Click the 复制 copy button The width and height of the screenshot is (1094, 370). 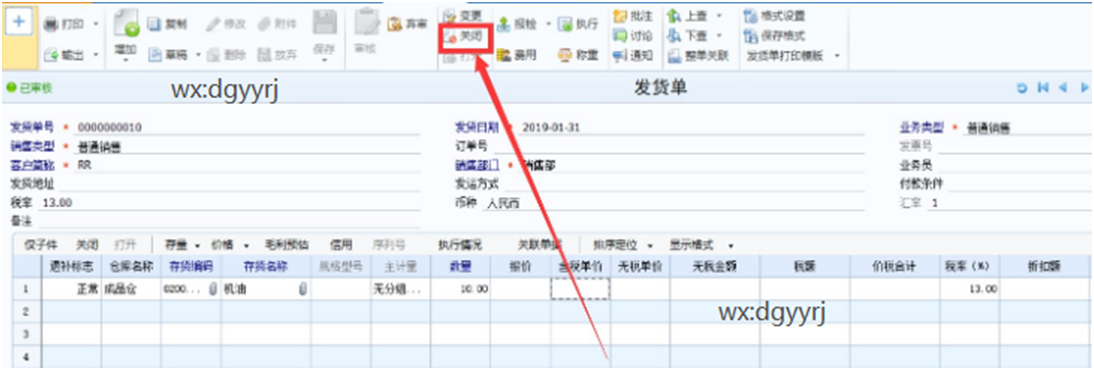[168, 24]
